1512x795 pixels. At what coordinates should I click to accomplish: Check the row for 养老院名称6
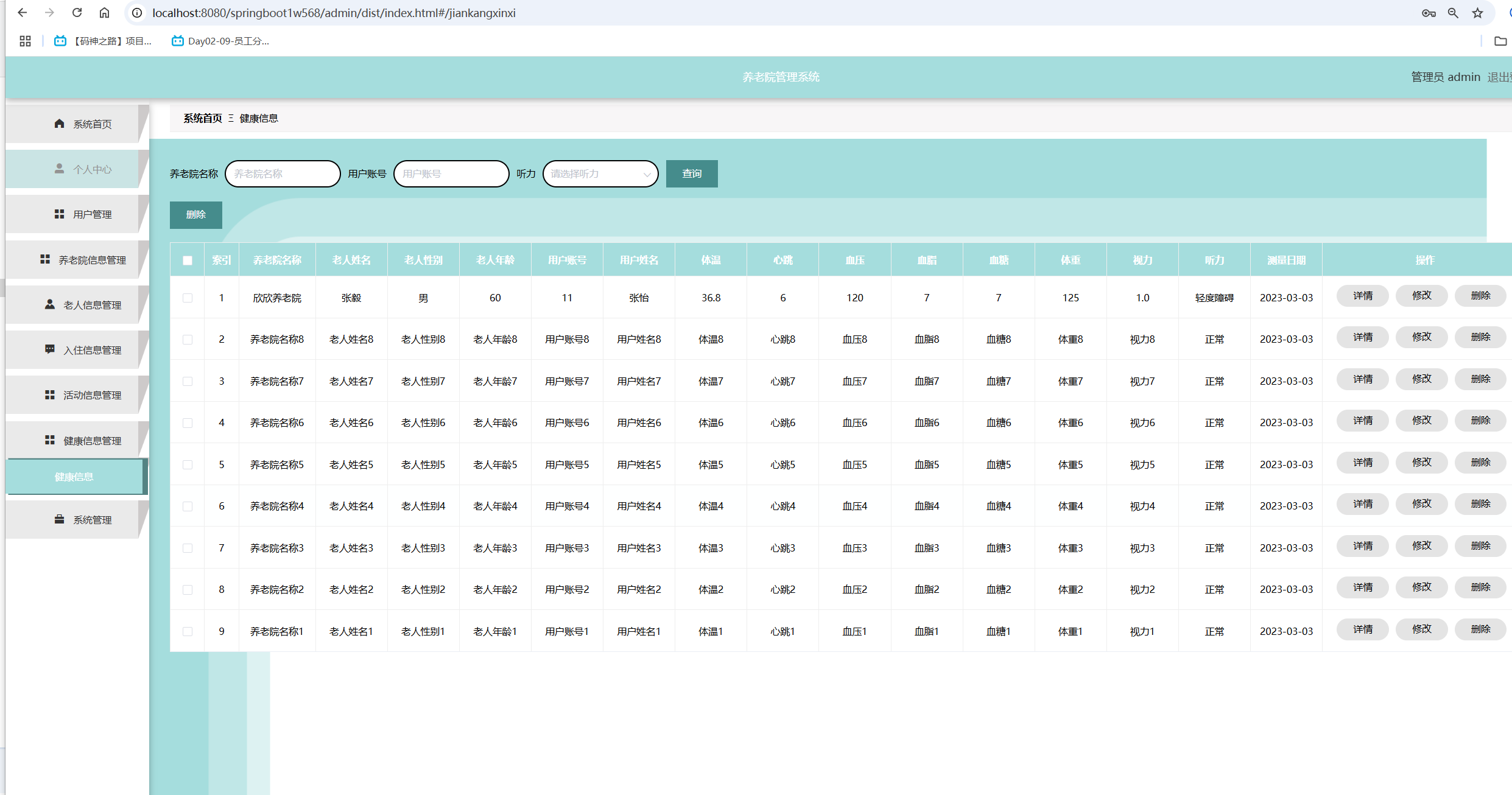tap(188, 423)
